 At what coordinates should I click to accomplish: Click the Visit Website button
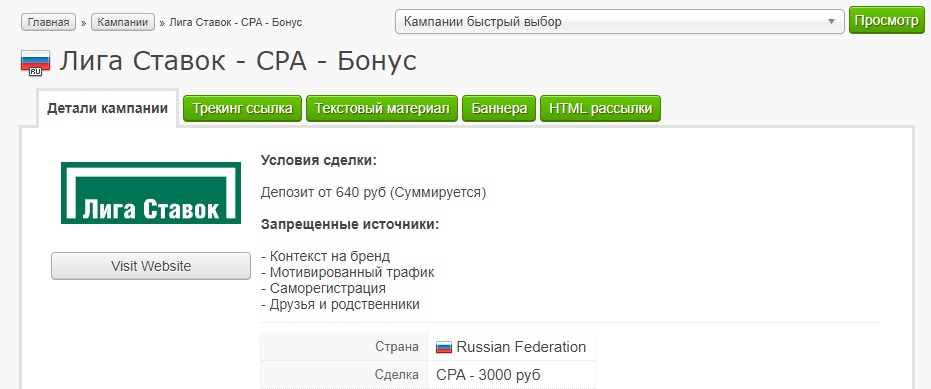pyautogui.click(x=151, y=266)
